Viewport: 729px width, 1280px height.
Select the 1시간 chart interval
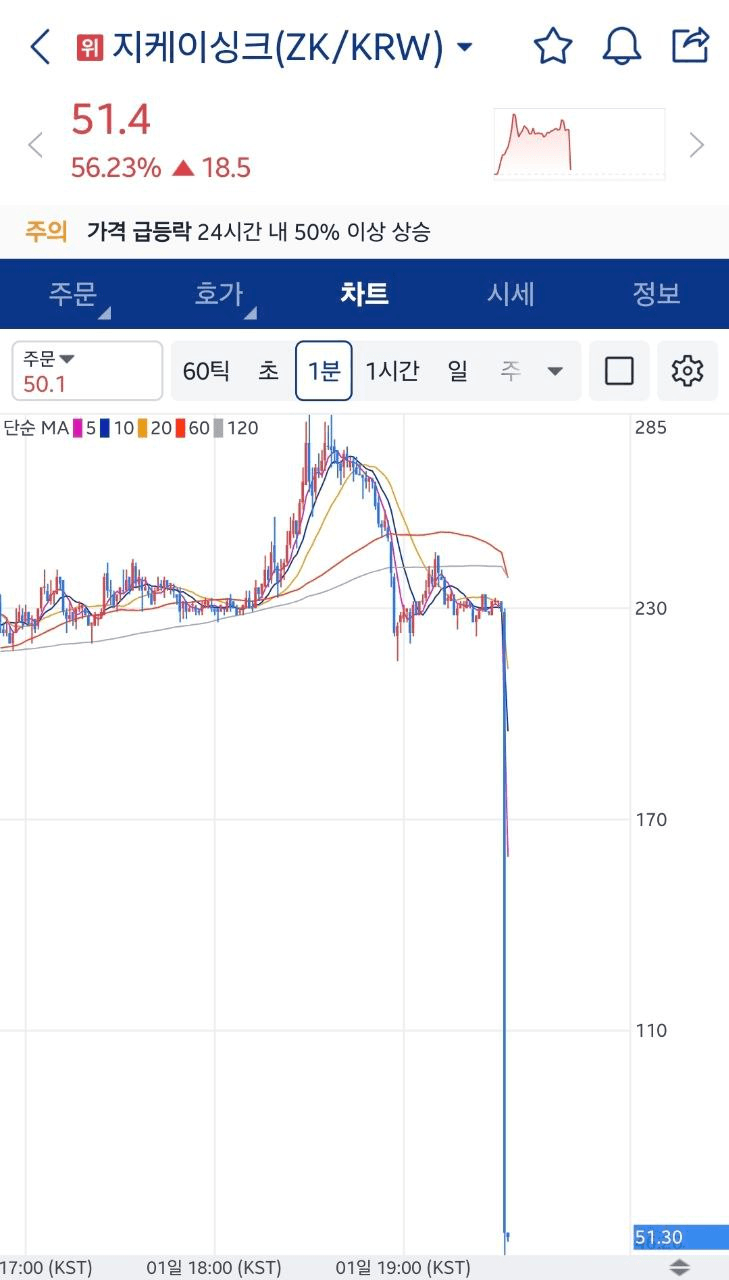[x=392, y=371]
